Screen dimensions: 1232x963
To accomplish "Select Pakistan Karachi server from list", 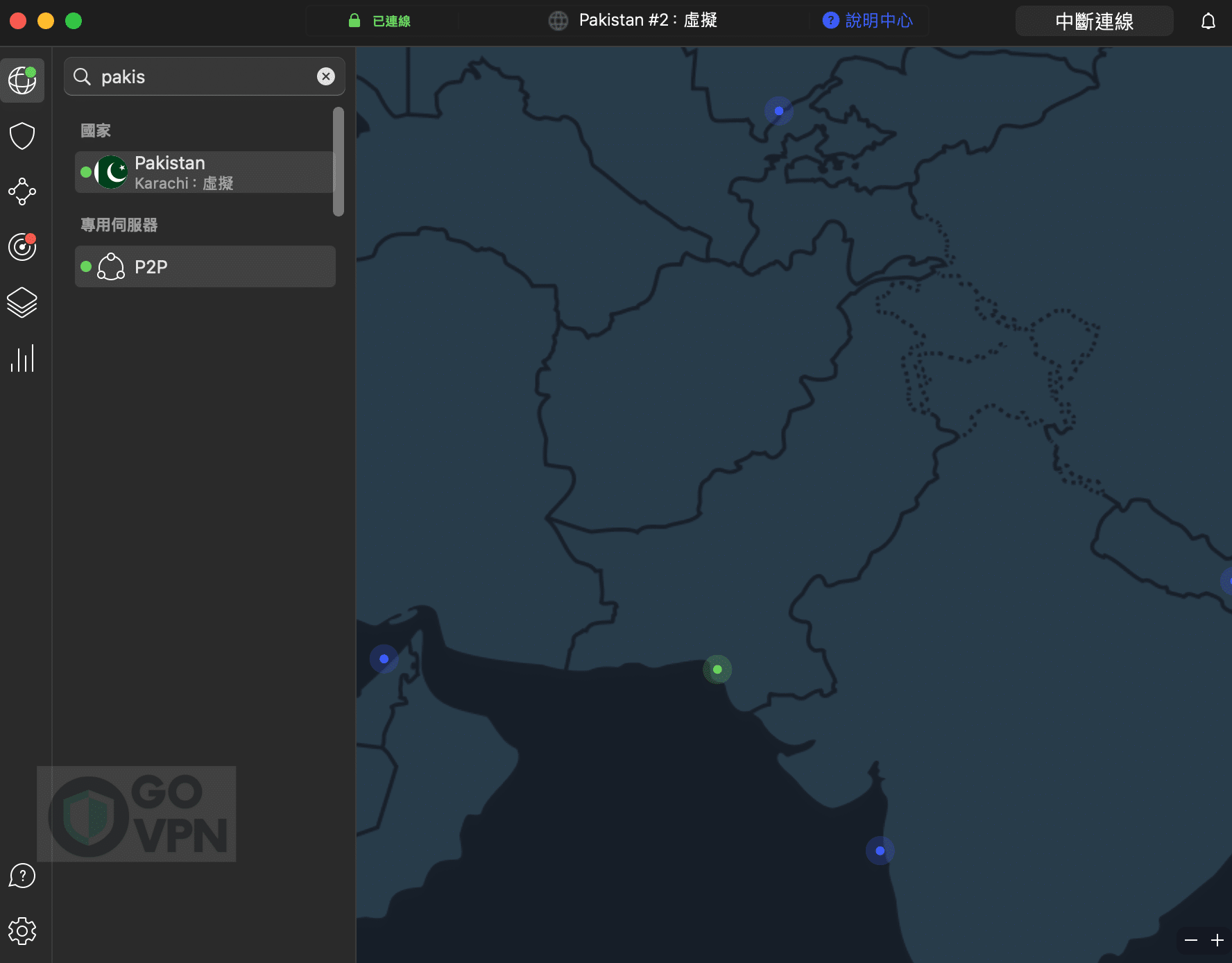I will (x=205, y=172).
